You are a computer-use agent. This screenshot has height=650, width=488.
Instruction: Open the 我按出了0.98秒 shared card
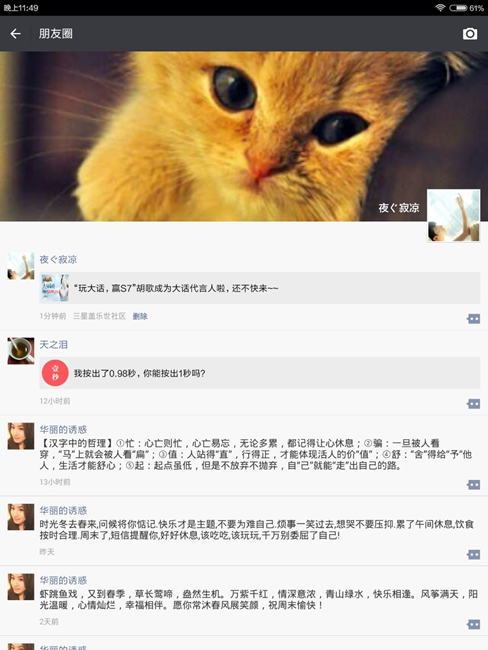pos(260,373)
